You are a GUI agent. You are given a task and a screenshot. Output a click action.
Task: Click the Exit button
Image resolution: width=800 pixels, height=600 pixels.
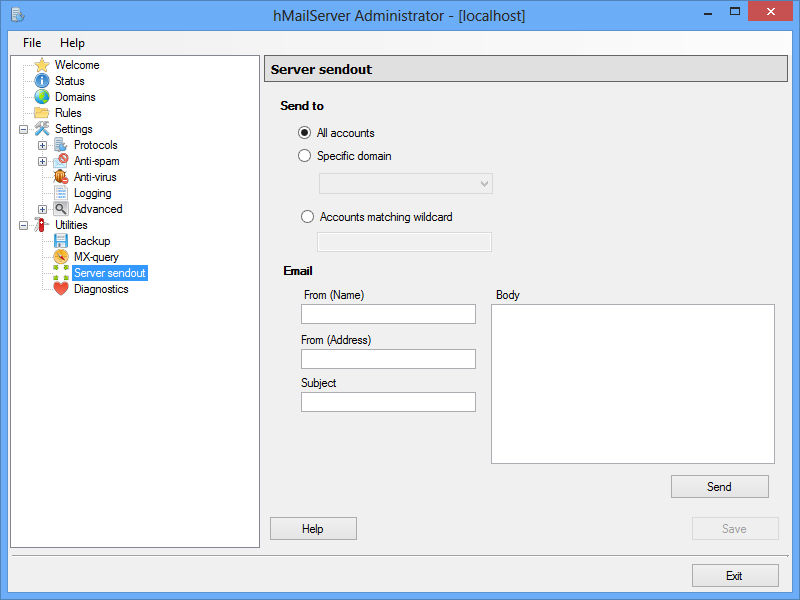pos(734,576)
